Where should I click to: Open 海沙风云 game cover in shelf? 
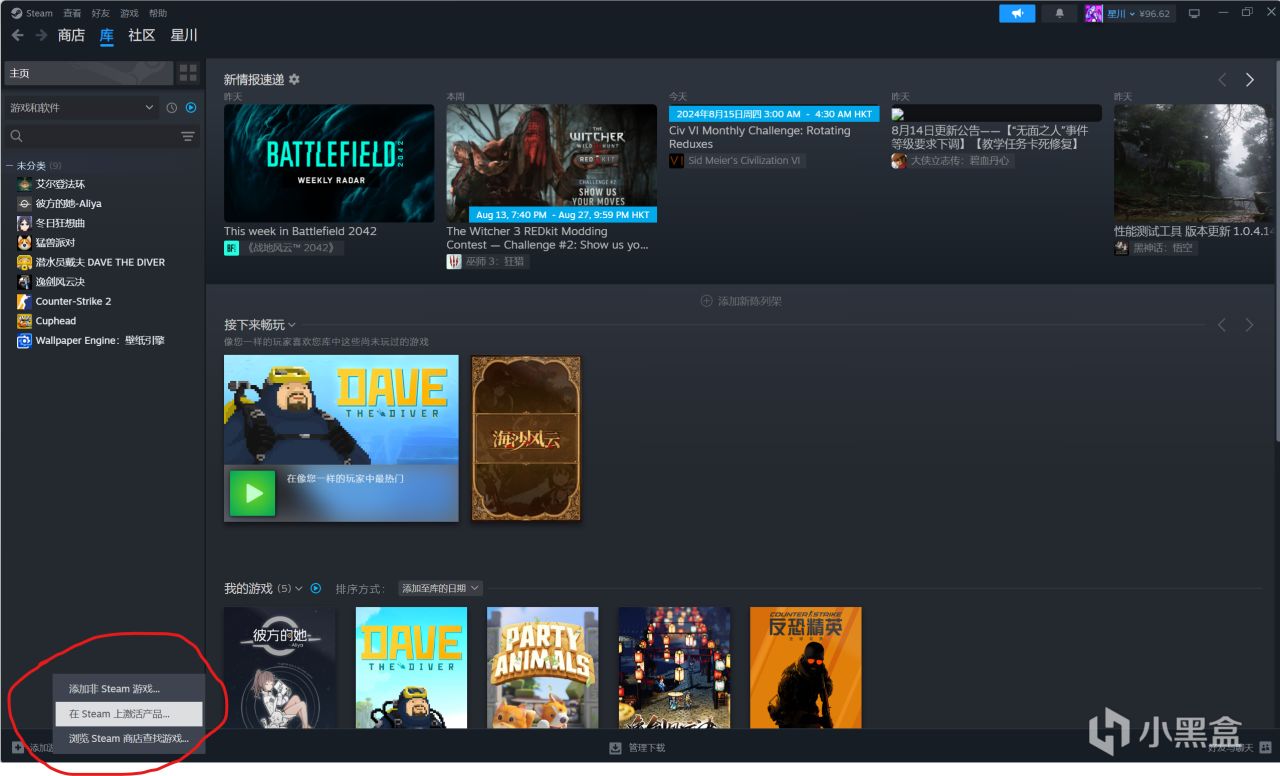click(526, 438)
